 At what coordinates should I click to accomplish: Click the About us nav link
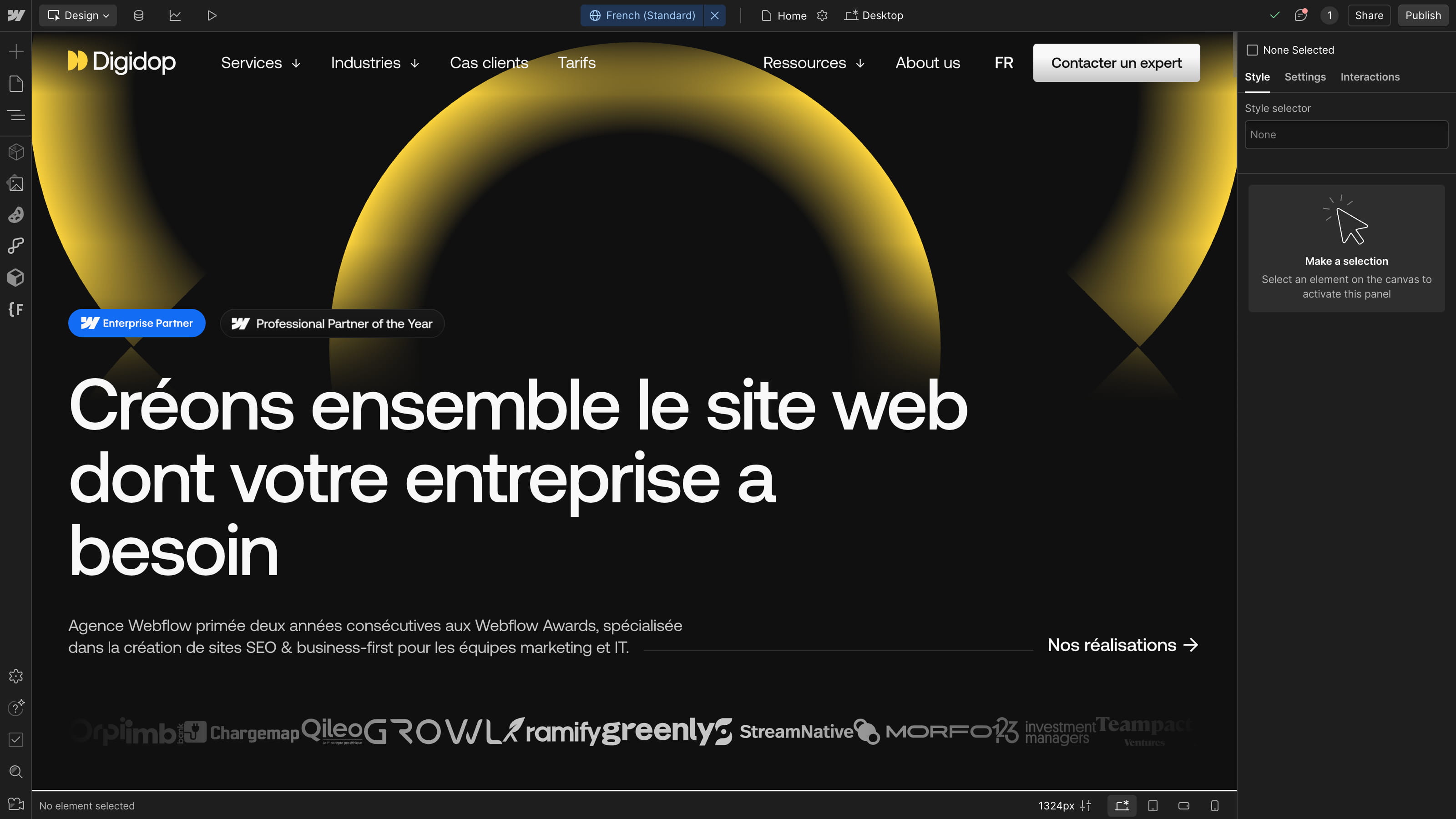pyautogui.click(x=928, y=63)
